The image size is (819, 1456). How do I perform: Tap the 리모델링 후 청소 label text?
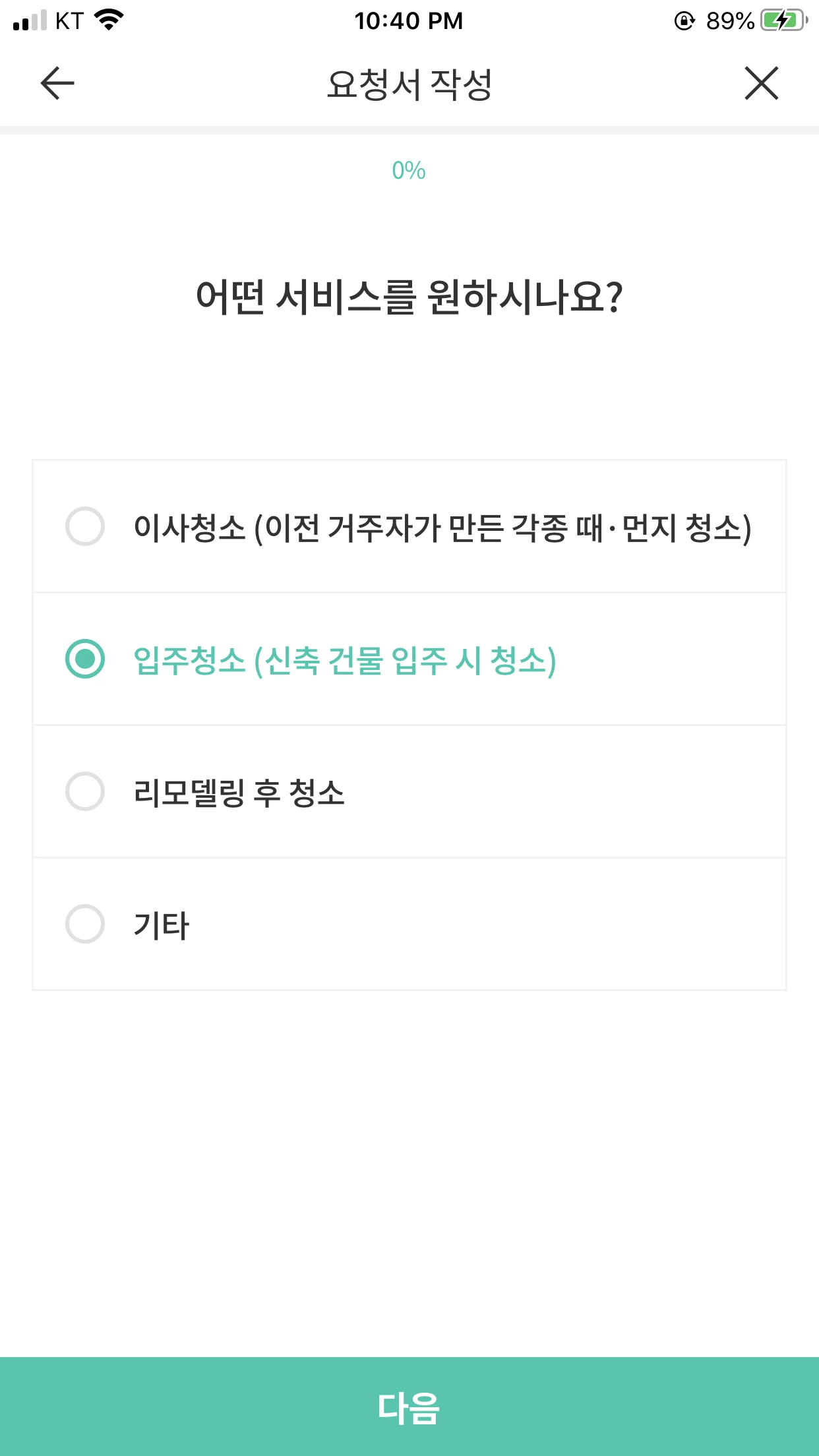[239, 793]
